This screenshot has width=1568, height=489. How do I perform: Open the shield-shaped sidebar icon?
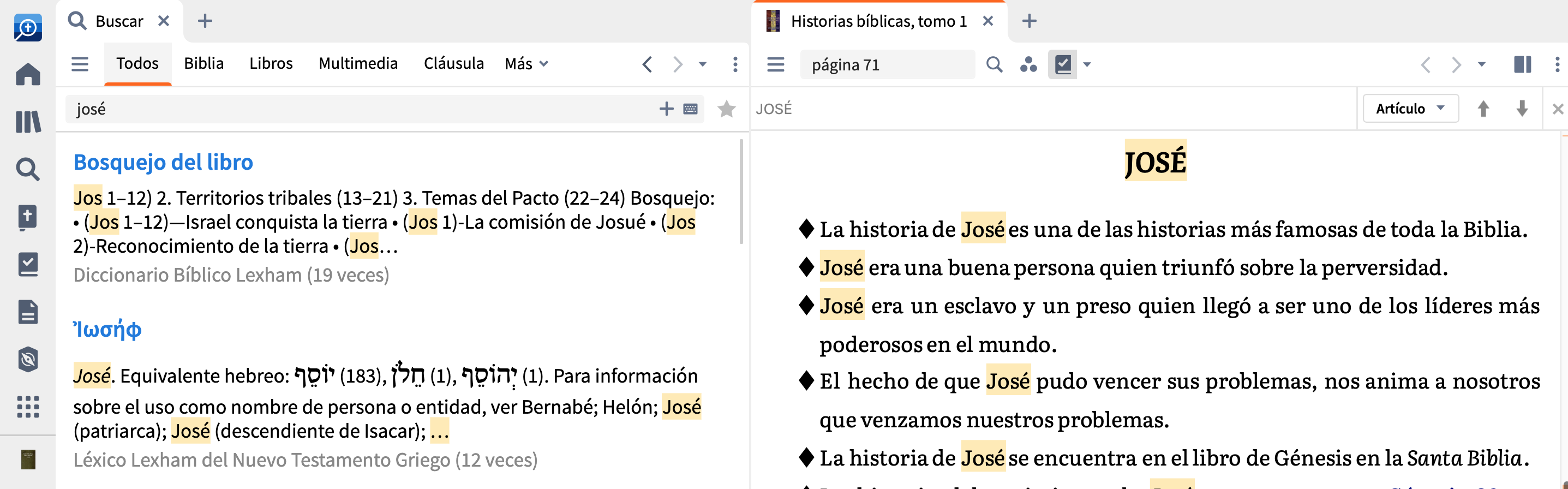point(28,359)
